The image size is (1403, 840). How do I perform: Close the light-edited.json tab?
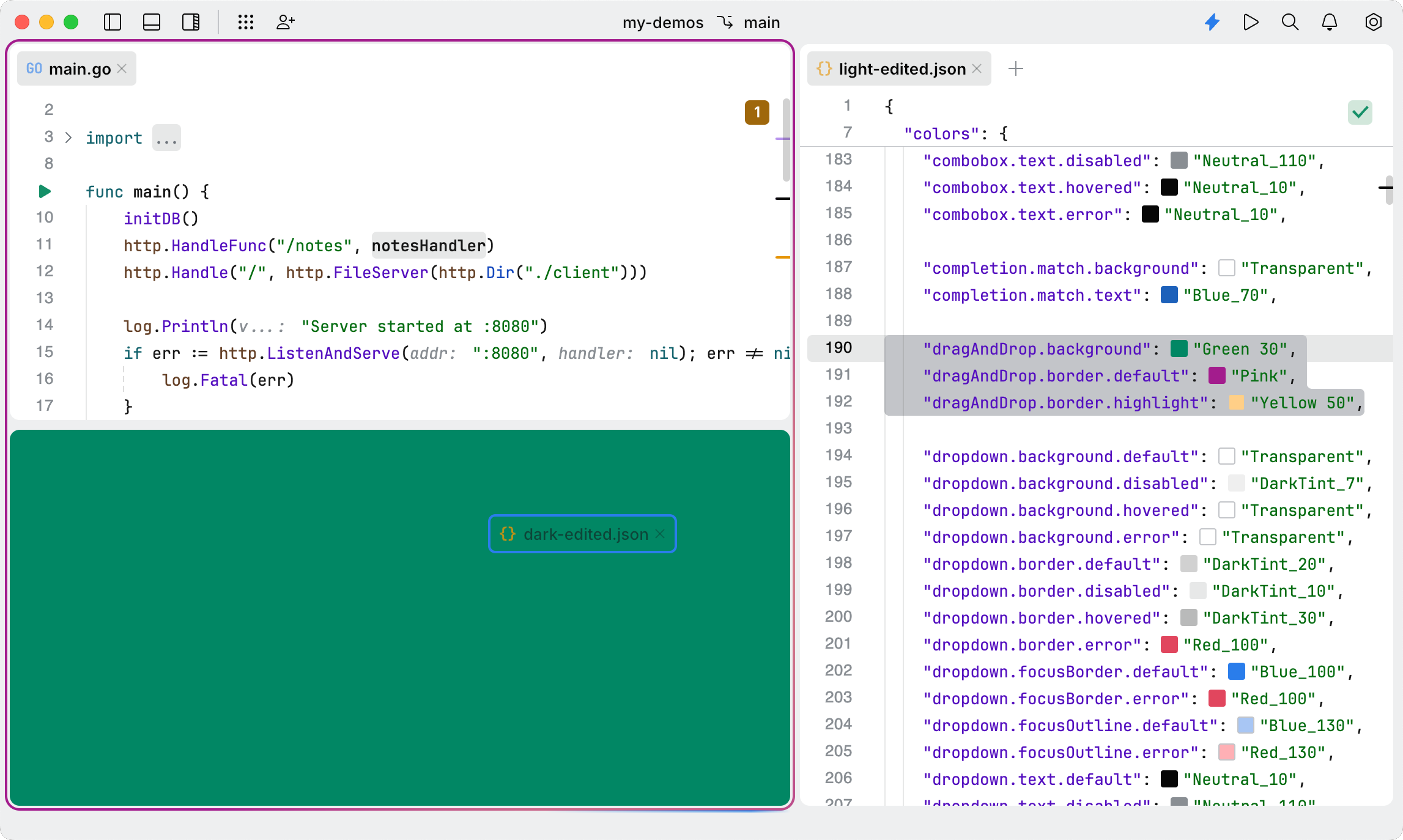[977, 68]
